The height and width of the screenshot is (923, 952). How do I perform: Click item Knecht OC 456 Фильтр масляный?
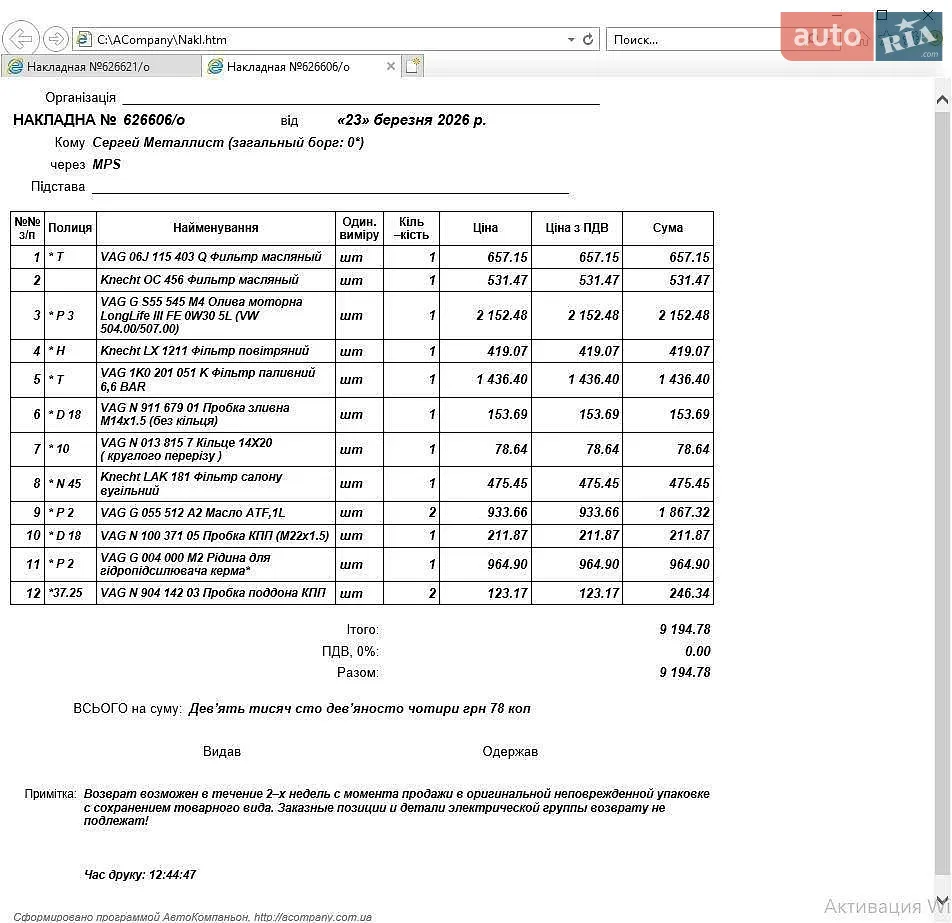click(x=199, y=280)
